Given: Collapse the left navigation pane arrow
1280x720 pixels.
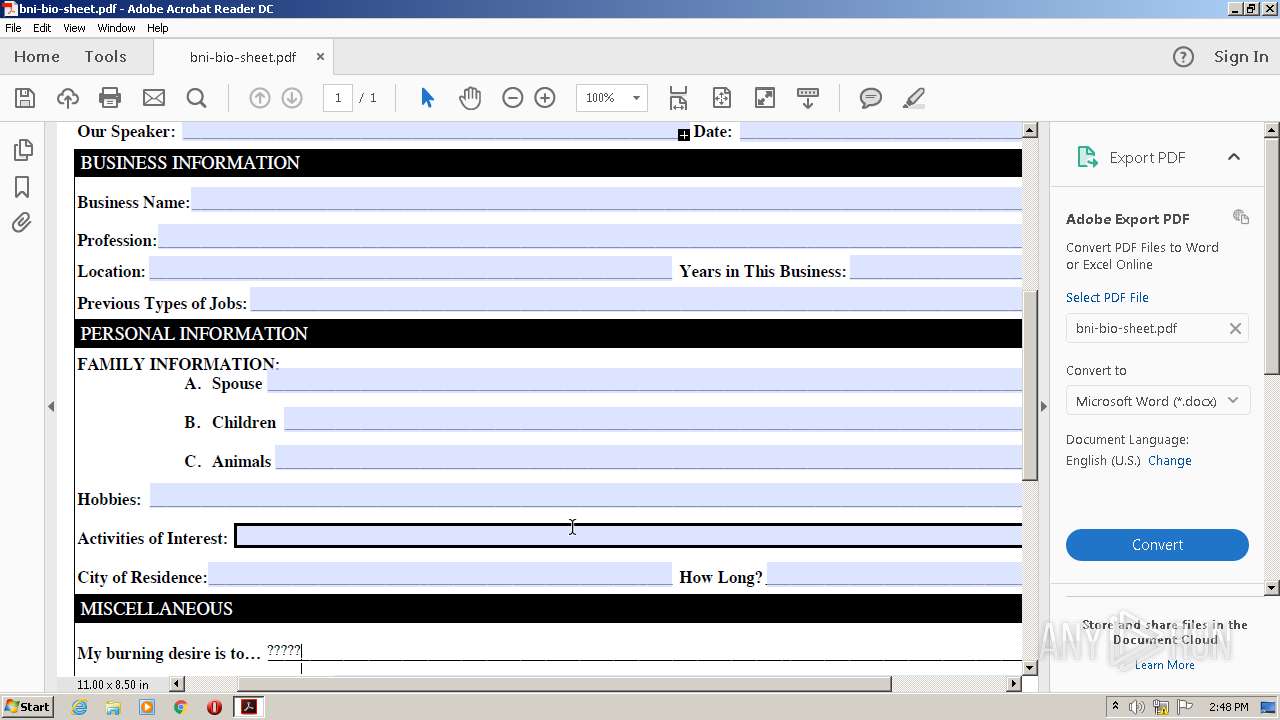Looking at the screenshot, I should [51, 406].
